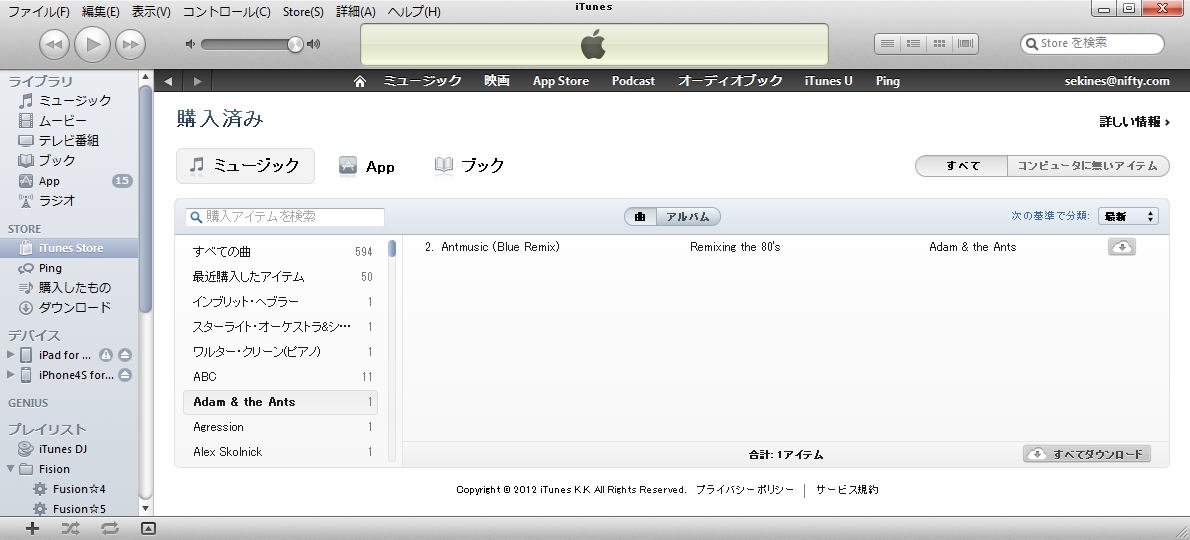Eject the iPhone4S device
The image size is (1190, 540).
pos(125,375)
